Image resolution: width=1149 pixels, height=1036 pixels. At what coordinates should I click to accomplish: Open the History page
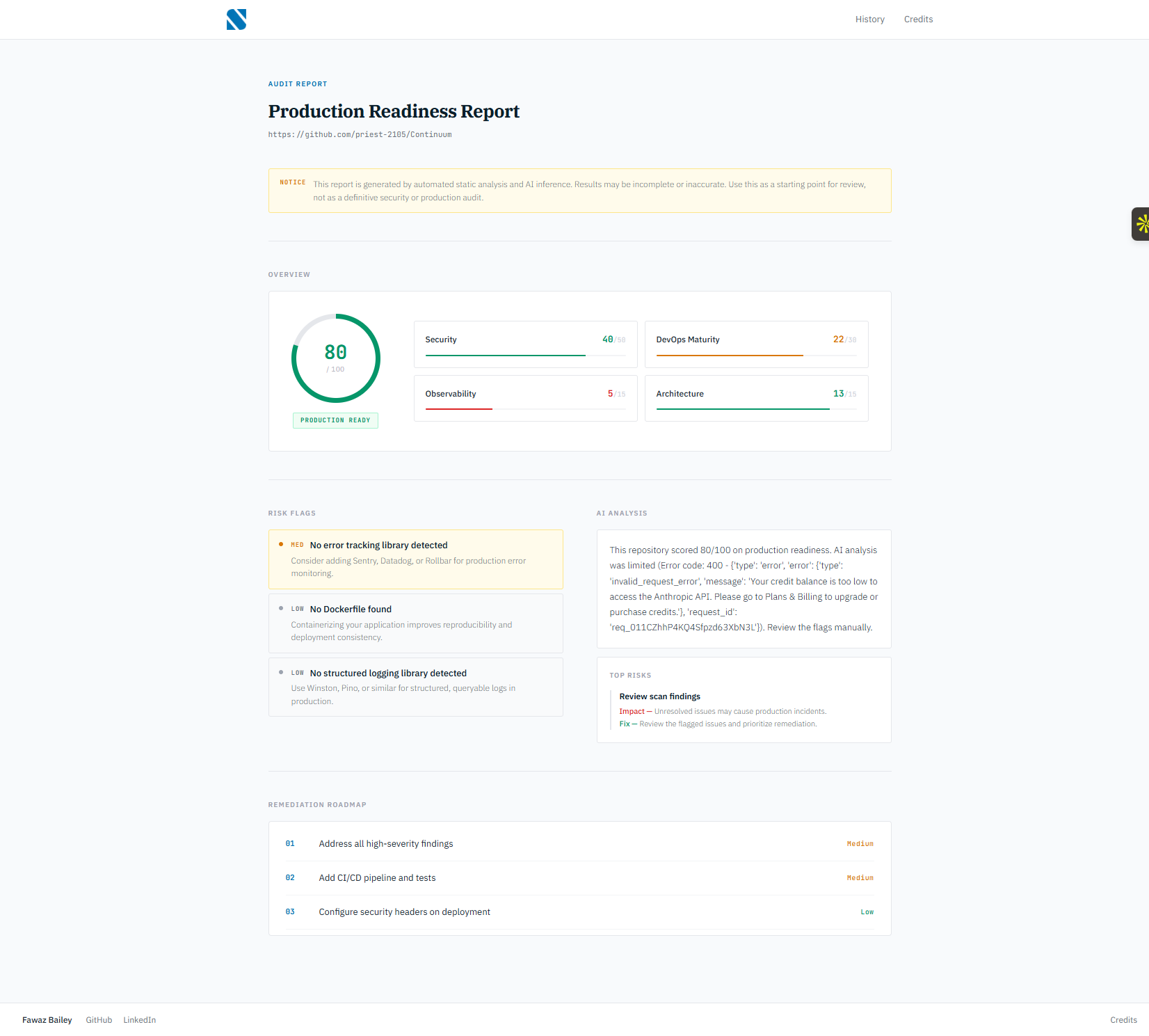[x=869, y=19]
